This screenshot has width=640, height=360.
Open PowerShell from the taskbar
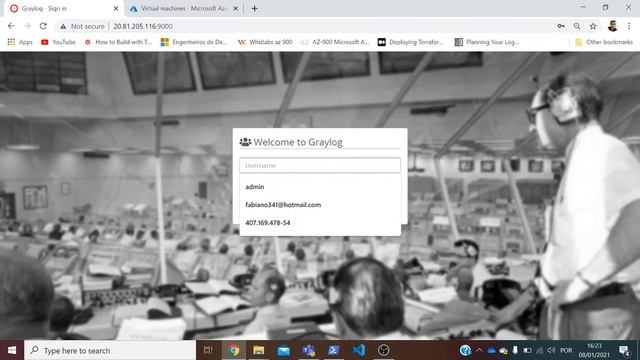click(x=334, y=350)
